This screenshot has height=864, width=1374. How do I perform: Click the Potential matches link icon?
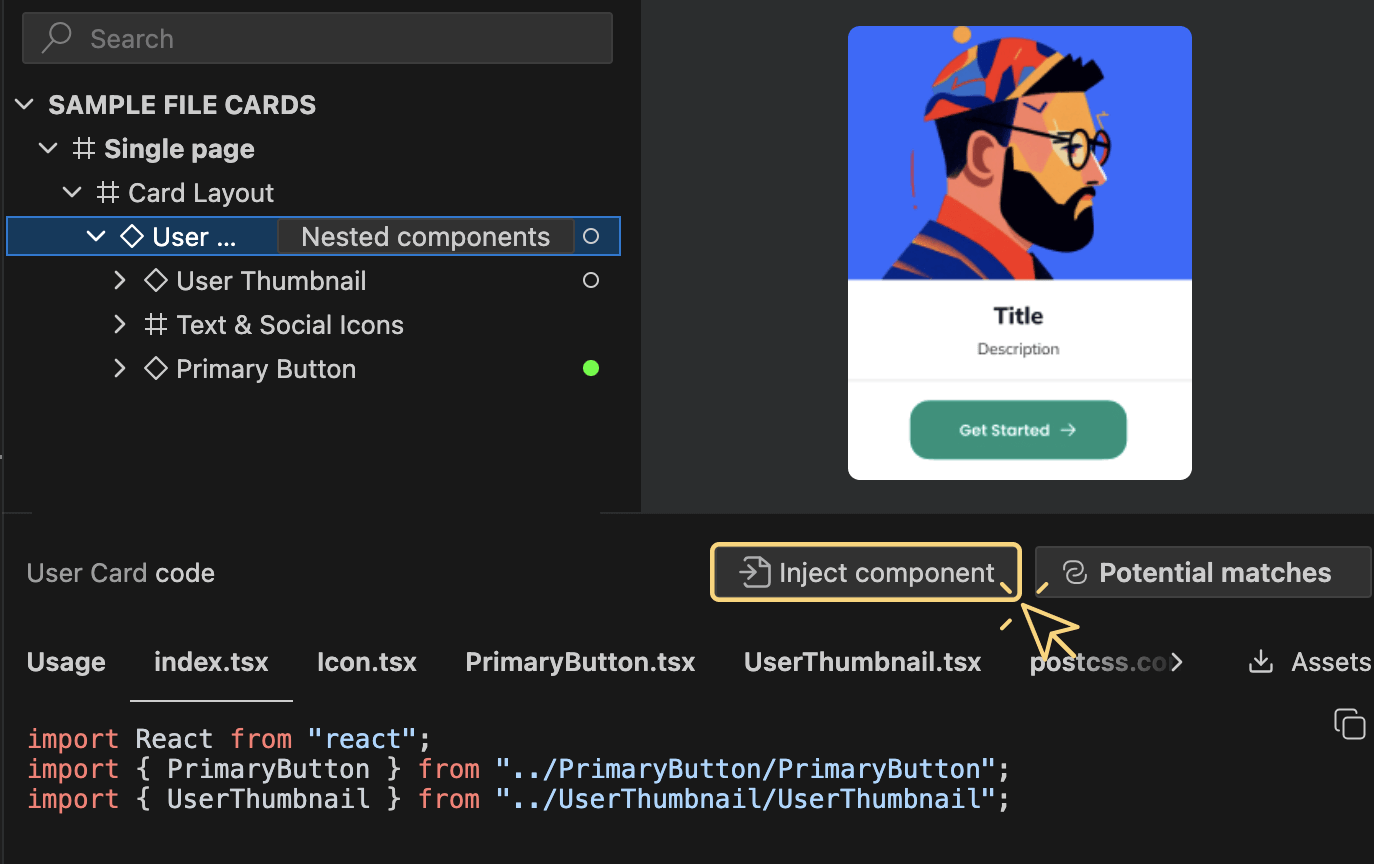coord(1074,572)
